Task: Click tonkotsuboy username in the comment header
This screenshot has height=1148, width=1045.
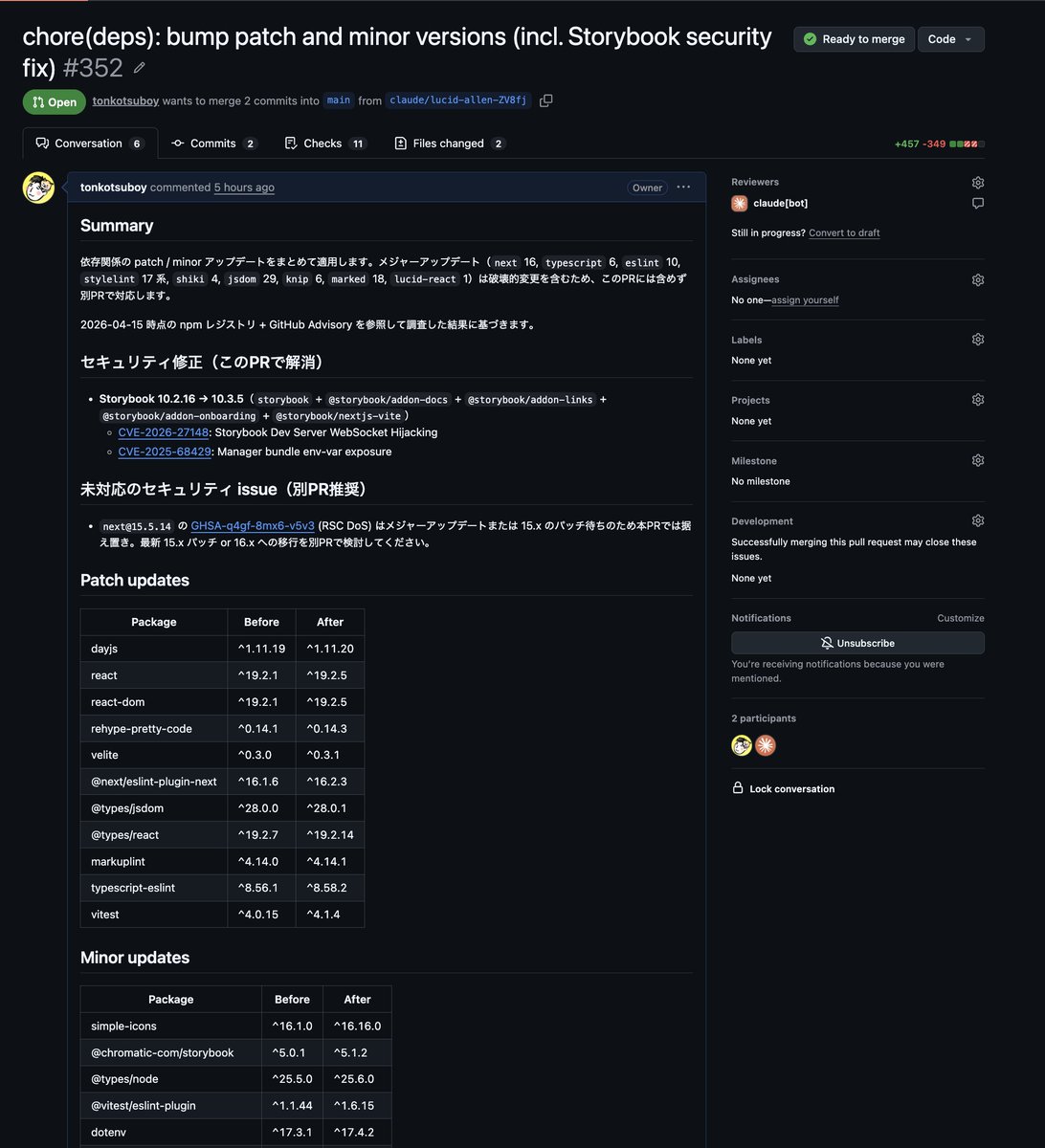Action: click(x=114, y=188)
